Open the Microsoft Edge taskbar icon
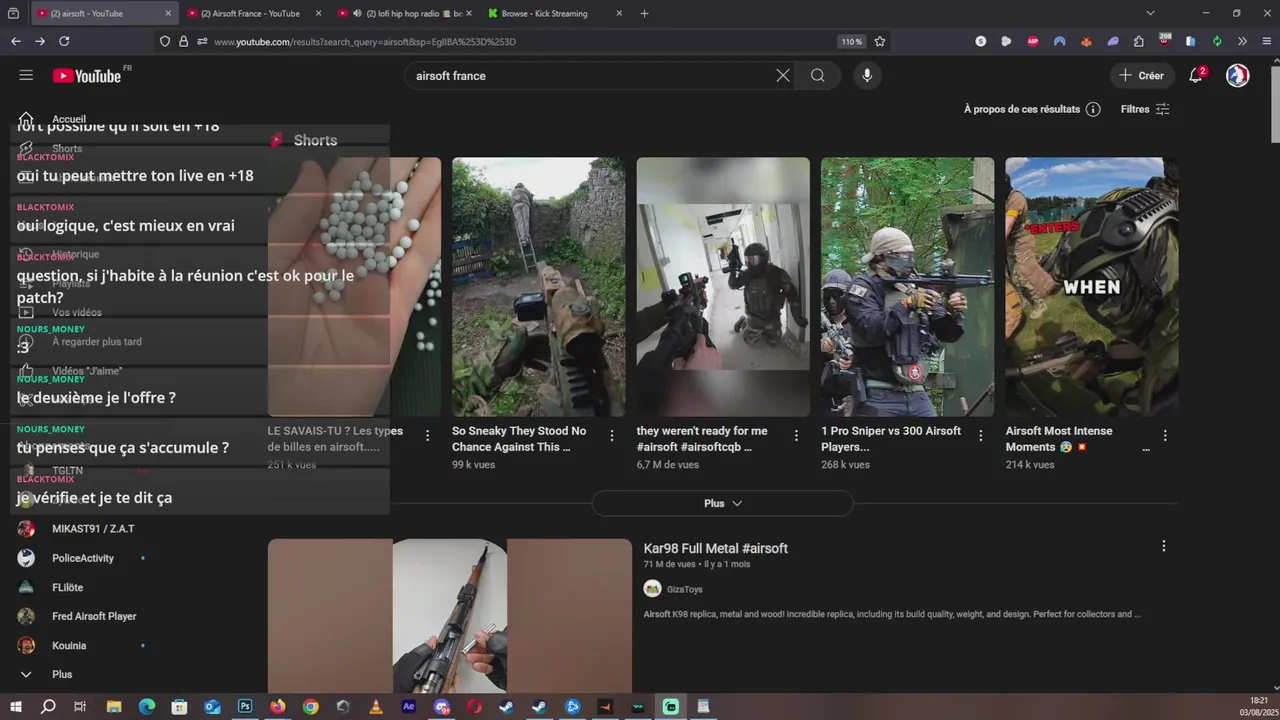1280x720 pixels. pyautogui.click(x=147, y=706)
